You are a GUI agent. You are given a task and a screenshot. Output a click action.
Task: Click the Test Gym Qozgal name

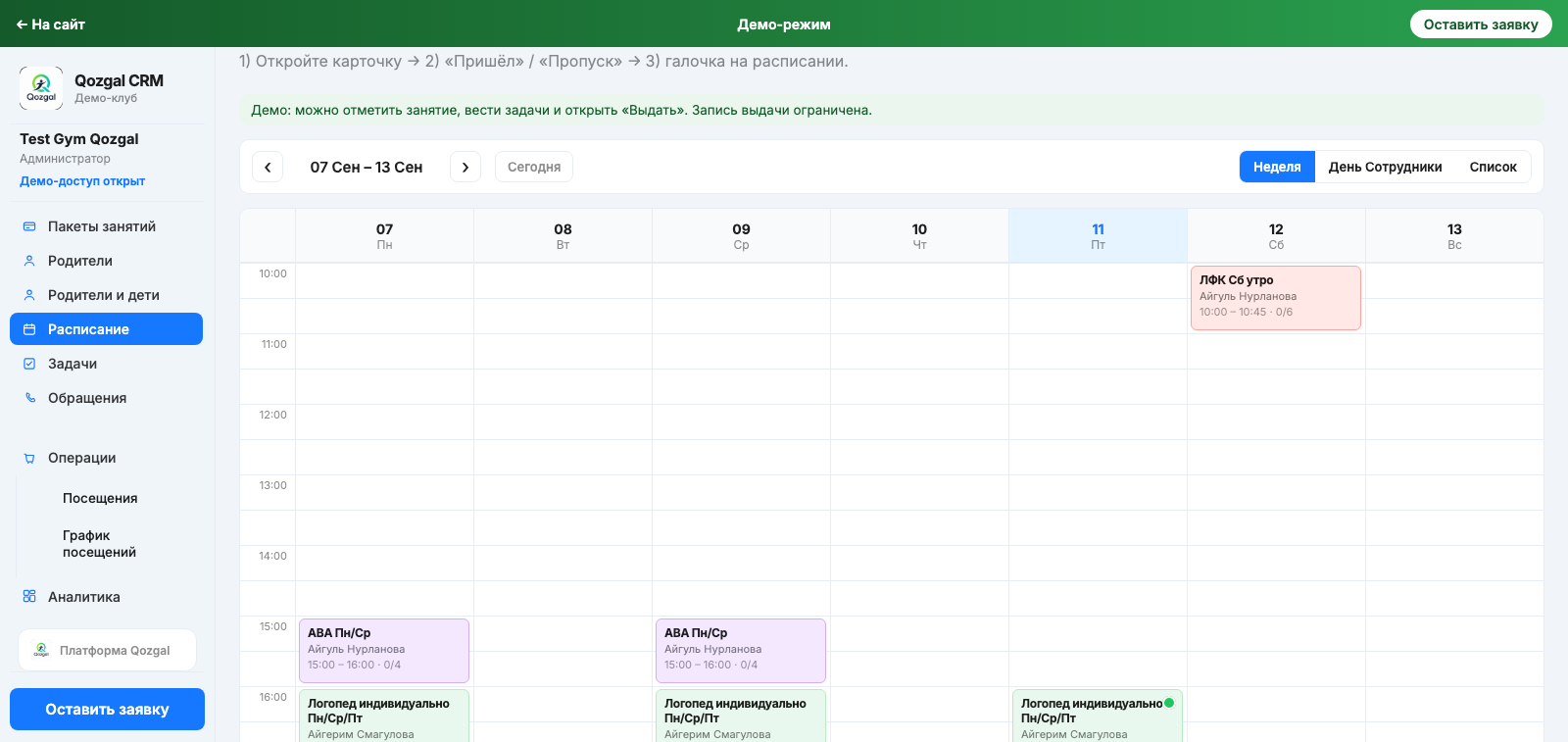(79, 139)
